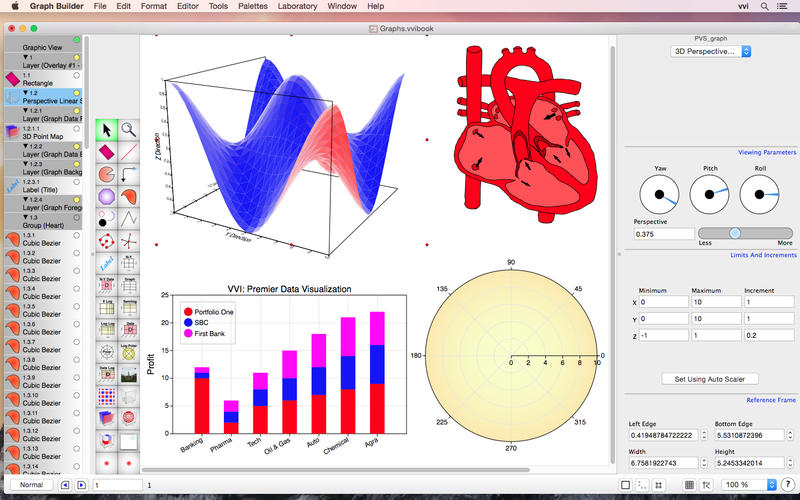Pick the red control-point circle tool
Image resolution: width=800 pixels, height=500 pixels.
coord(107,241)
